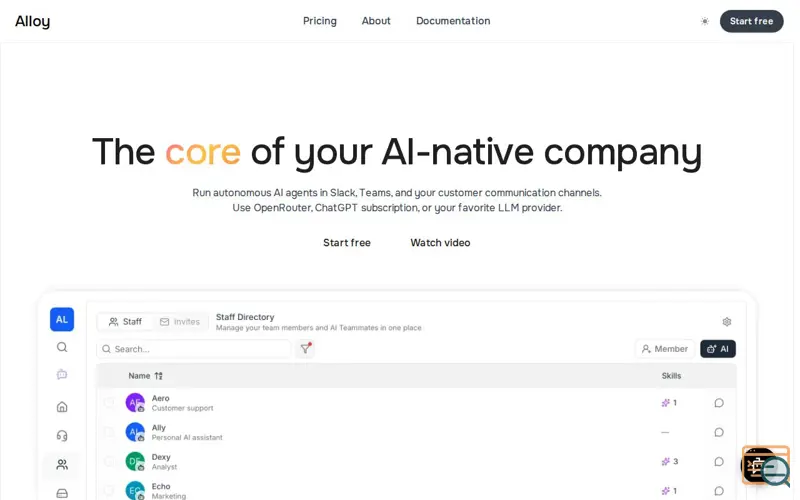Toggle the light/dark theme sun icon

point(705,21)
